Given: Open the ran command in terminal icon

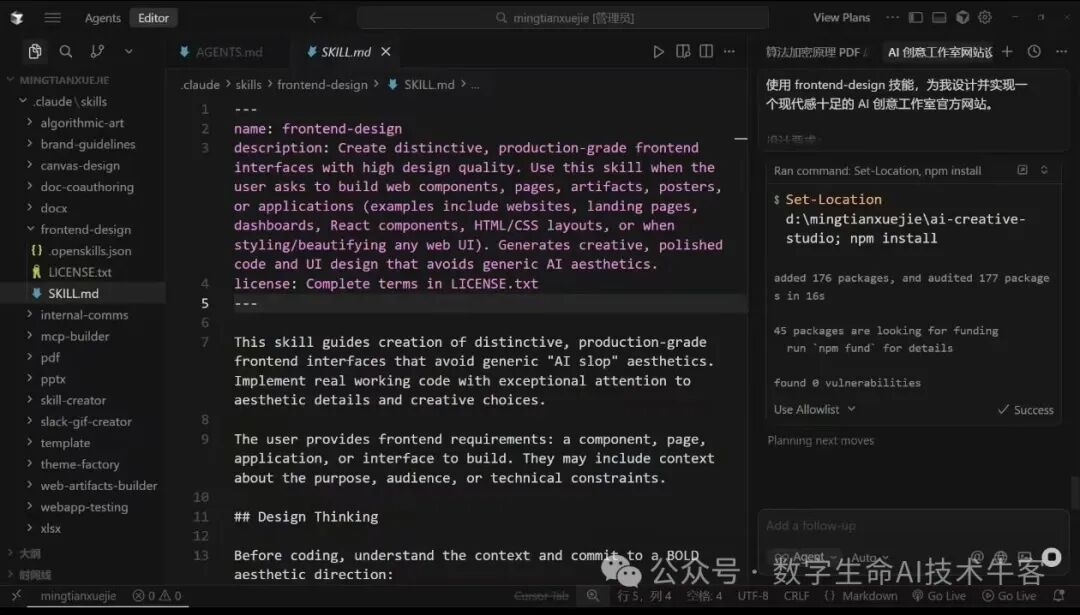Looking at the screenshot, I should [1023, 169].
